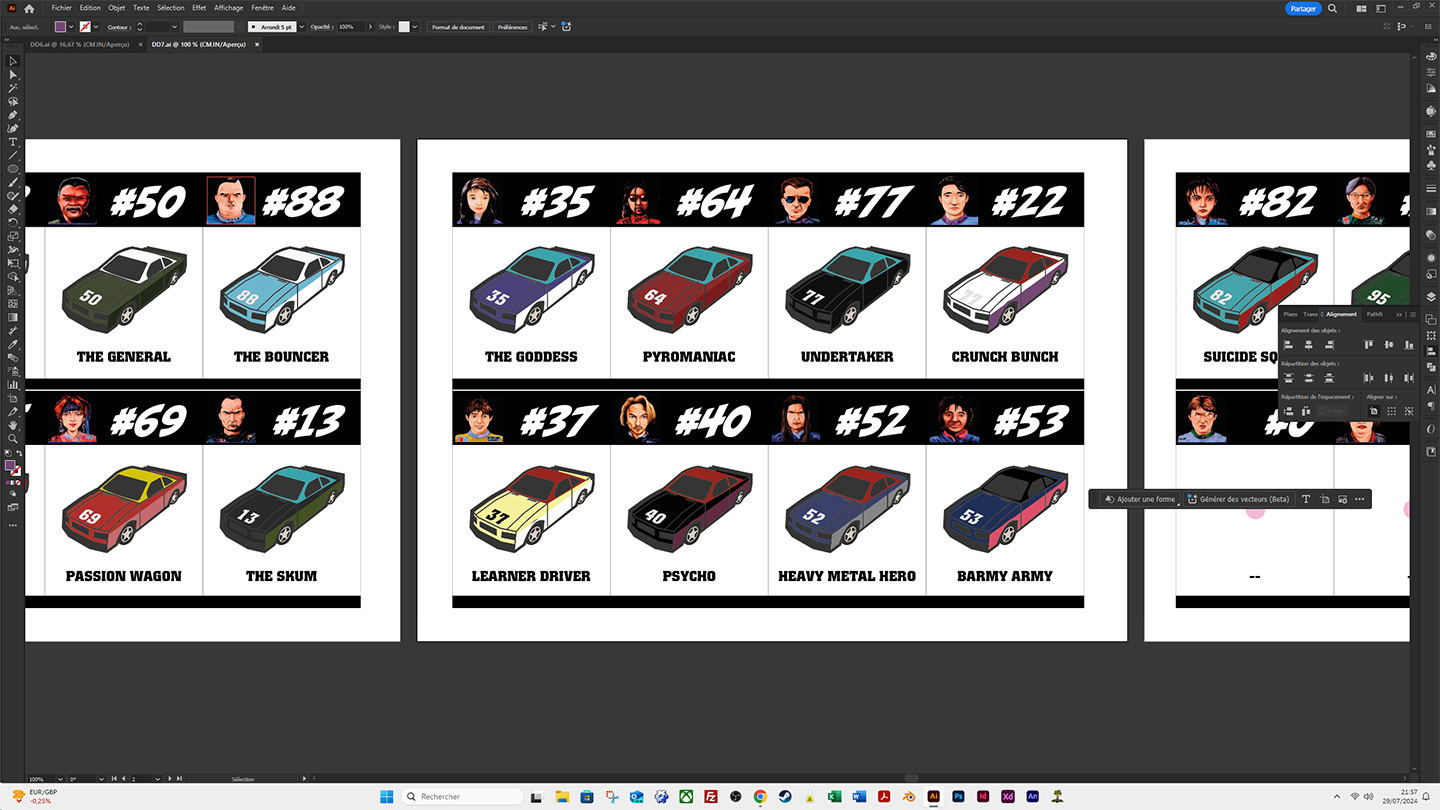This screenshot has width=1440, height=810.
Task: Enable align to artboard option
Action: click(x=1373, y=411)
